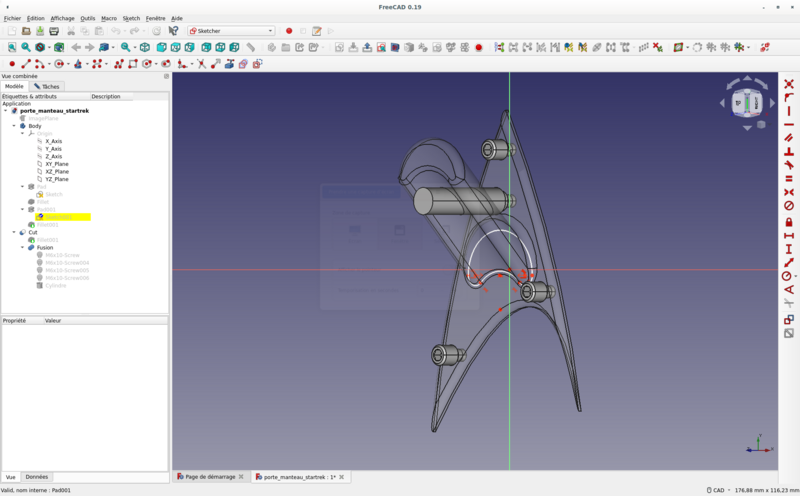
Task: Collapse the porte_manteau_startrek document node
Action: [x=5, y=111]
